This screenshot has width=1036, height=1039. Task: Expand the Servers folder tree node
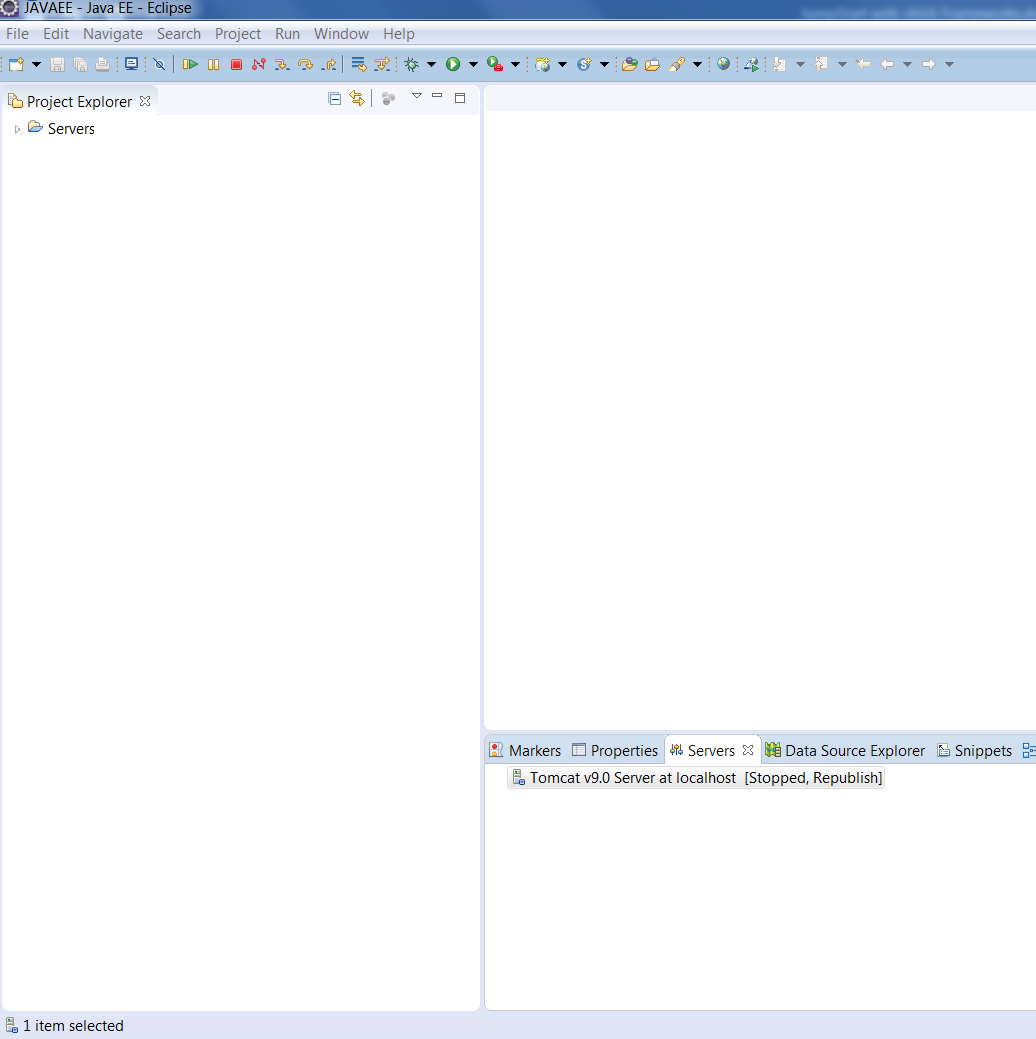17,129
